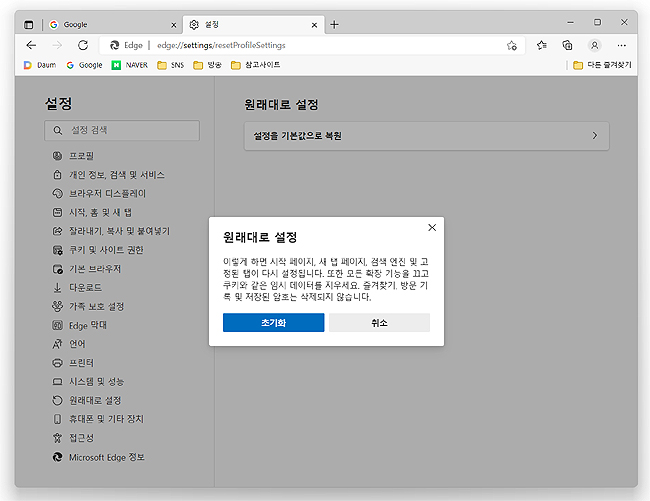Viewport: 650px width, 501px height.
Task: Switch to the Google tab
Action: coord(112,25)
